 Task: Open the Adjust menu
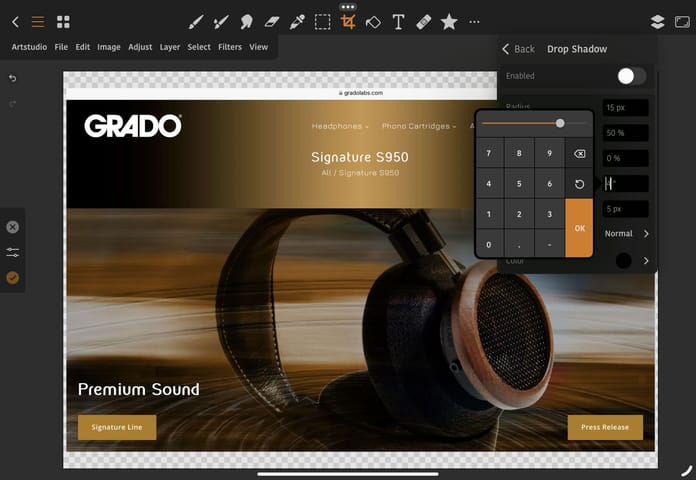pyautogui.click(x=140, y=47)
